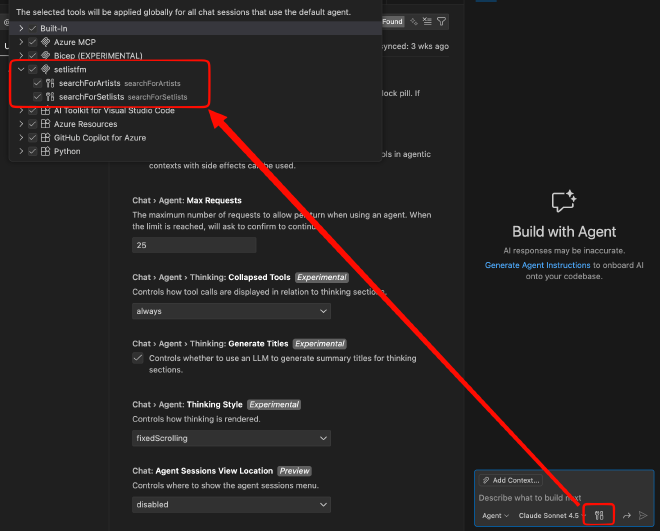The height and width of the screenshot is (531, 660).
Task: Uncheck the searchForSetlists tool checkbox
Action: tap(37, 97)
